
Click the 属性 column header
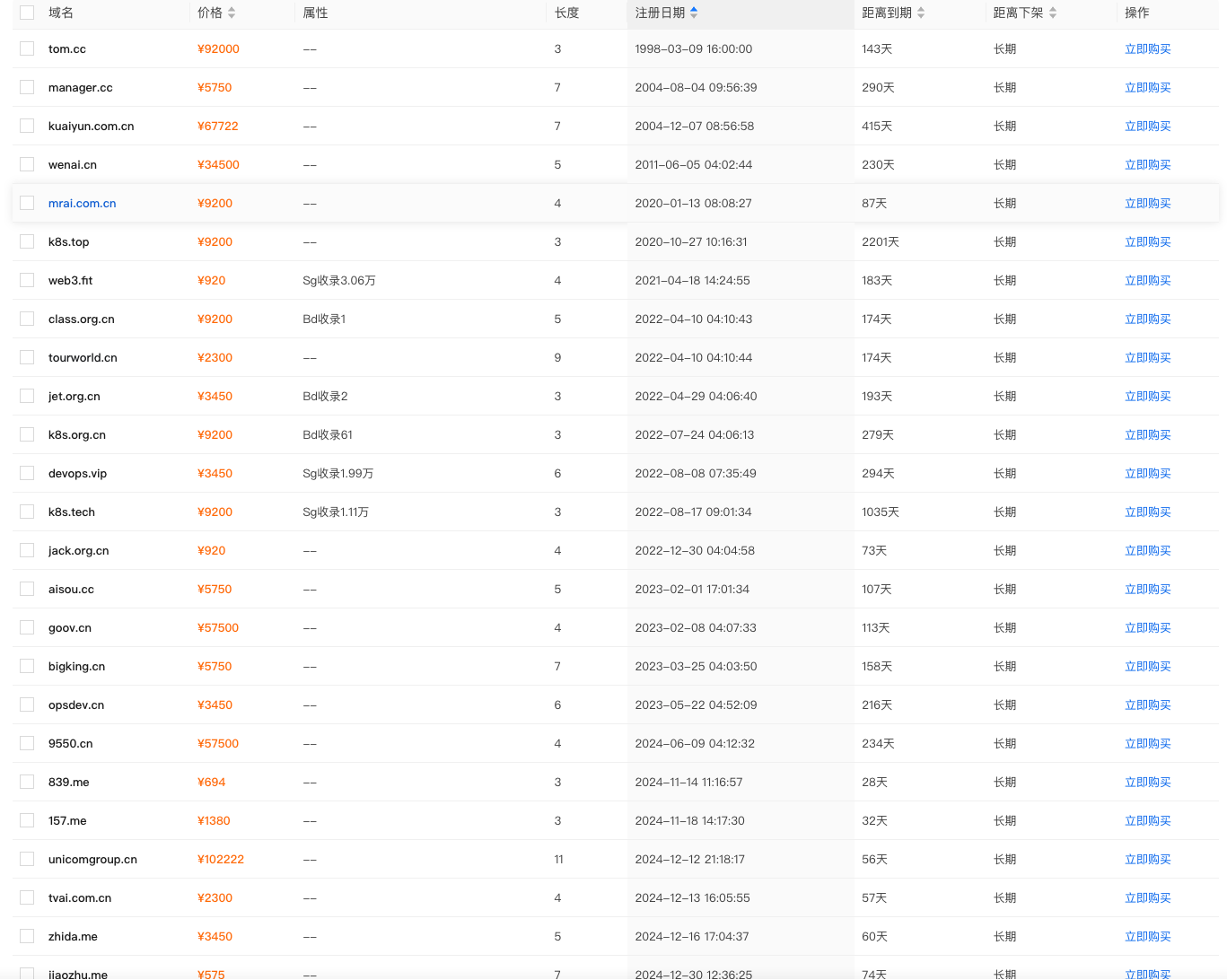[315, 13]
